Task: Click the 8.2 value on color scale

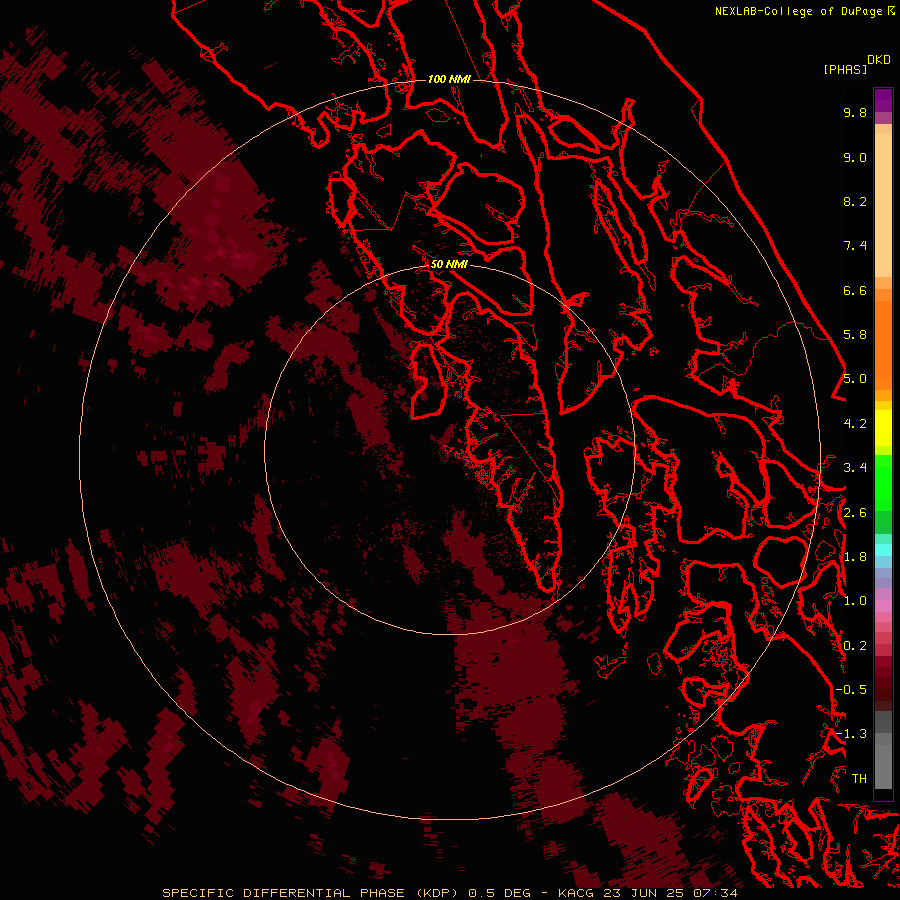Action: pos(855,201)
